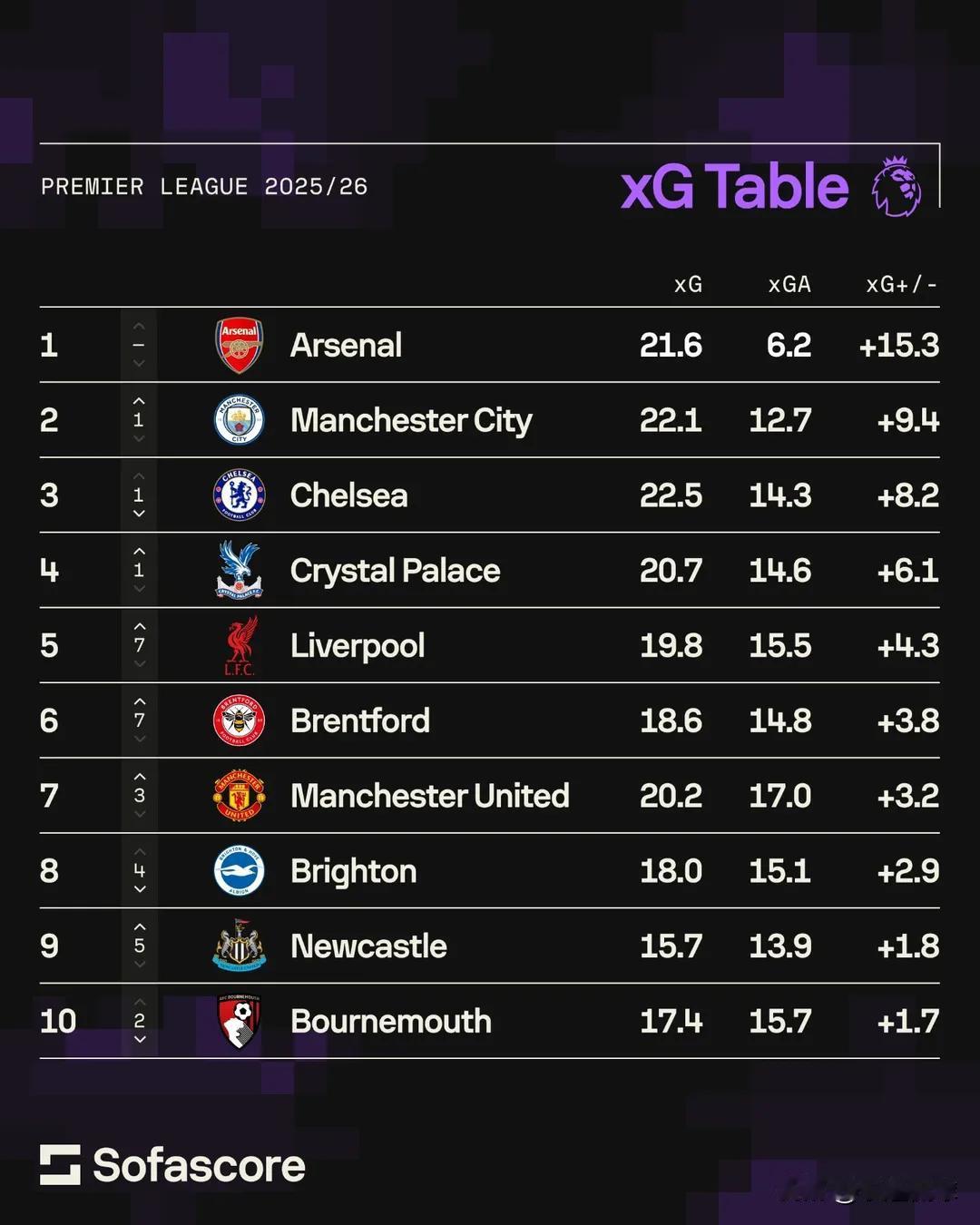Image resolution: width=980 pixels, height=1225 pixels.
Task: Open the Manchester United team name
Action: pos(430,796)
